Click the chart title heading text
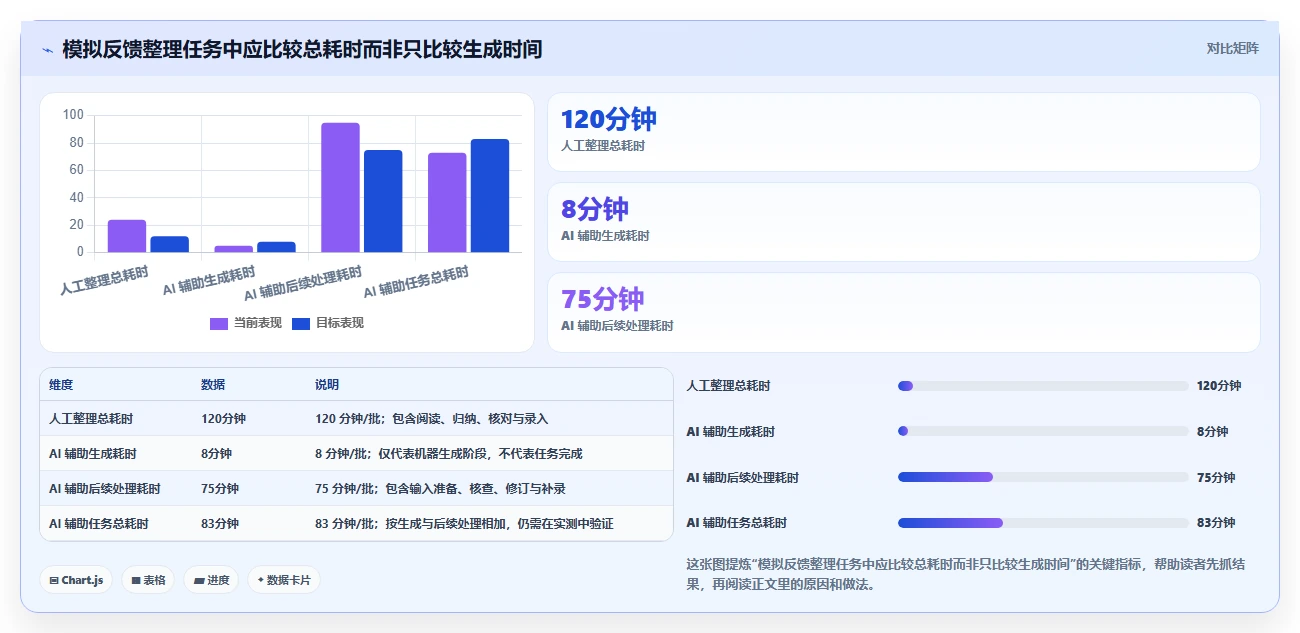Viewport: 1300px width, 633px height. click(302, 49)
